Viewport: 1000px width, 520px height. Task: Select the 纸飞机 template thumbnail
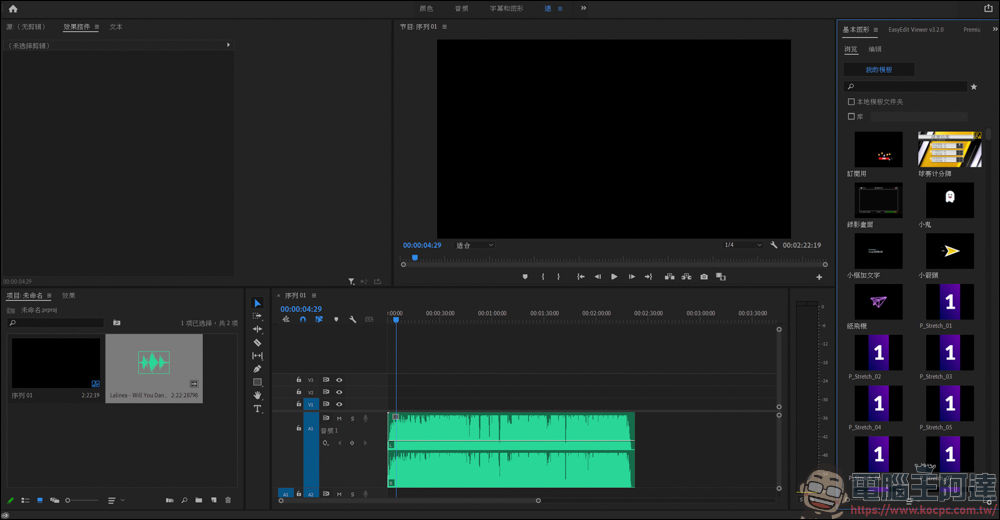878,301
